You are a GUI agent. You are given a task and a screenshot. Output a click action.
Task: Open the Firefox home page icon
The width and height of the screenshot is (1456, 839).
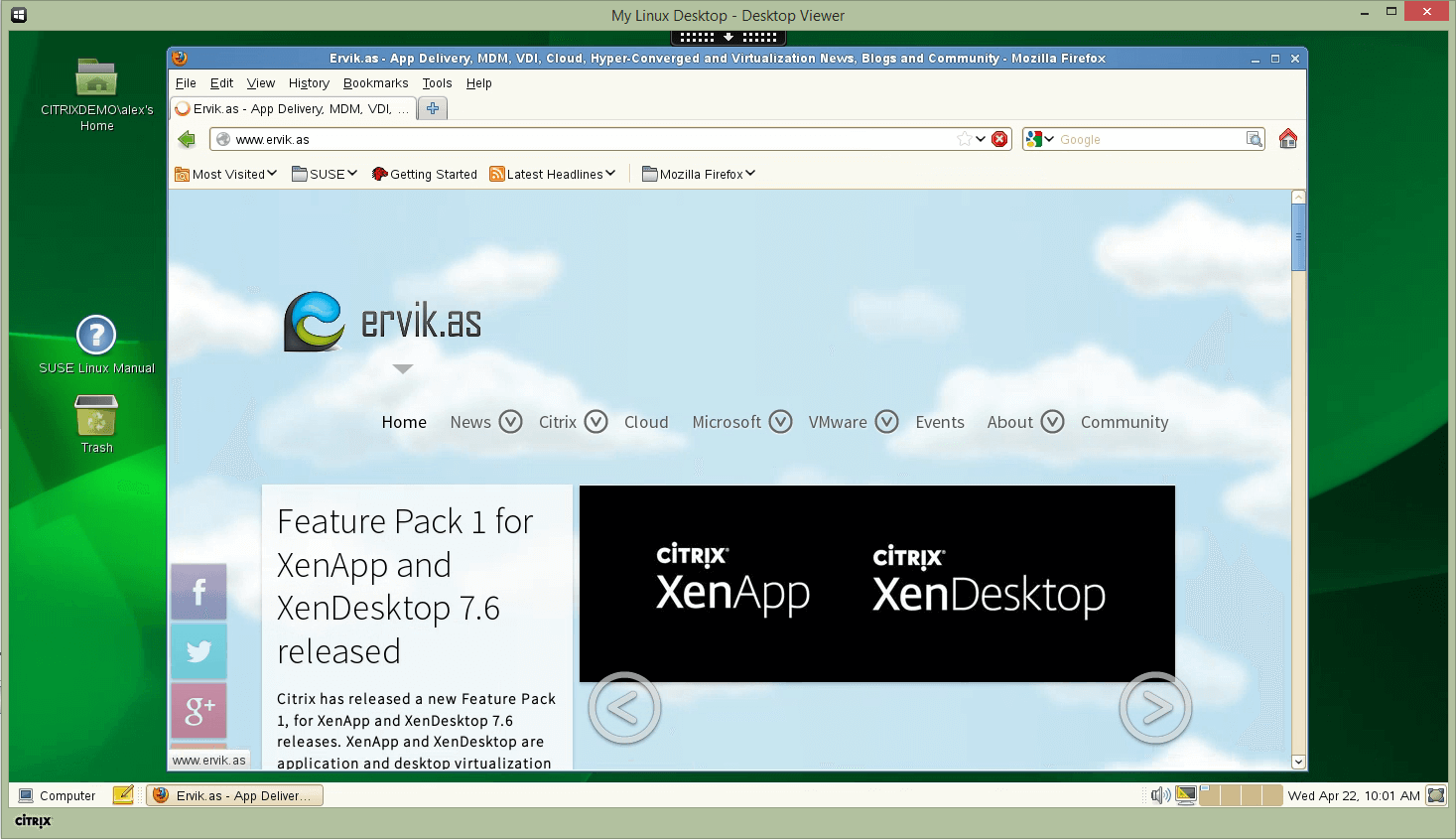click(x=1288, y=139)
